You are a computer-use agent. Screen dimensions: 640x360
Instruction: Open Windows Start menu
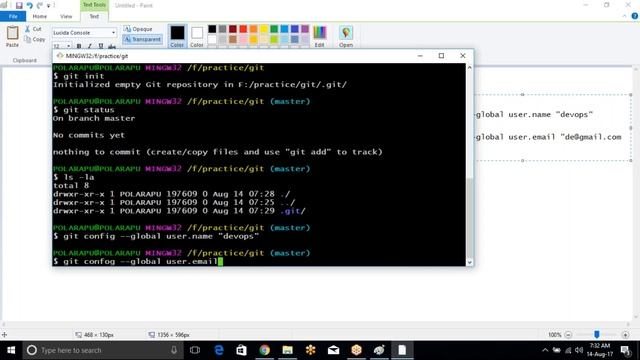point(11,350)
